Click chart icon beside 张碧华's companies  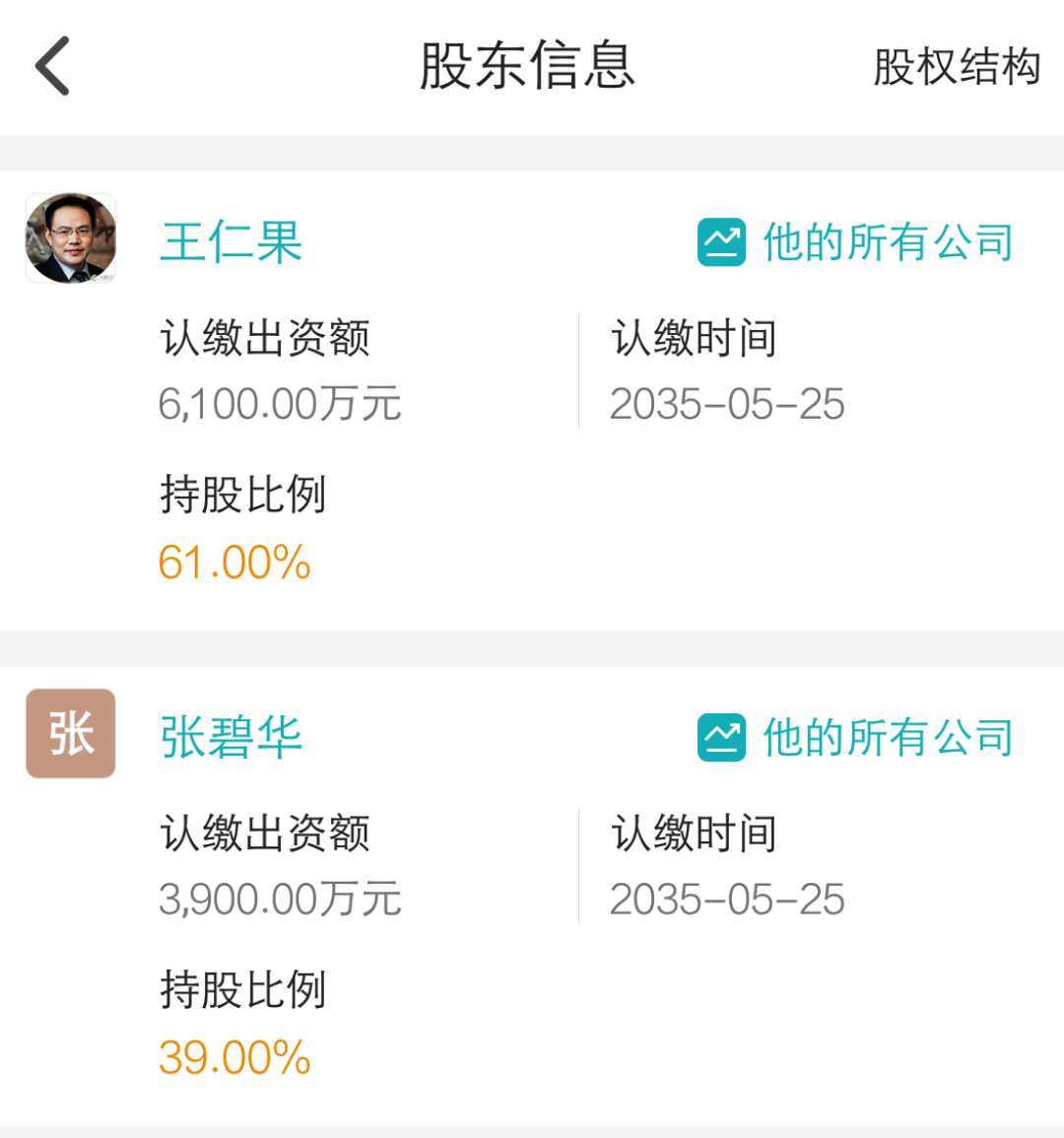(x=721, y=737)
